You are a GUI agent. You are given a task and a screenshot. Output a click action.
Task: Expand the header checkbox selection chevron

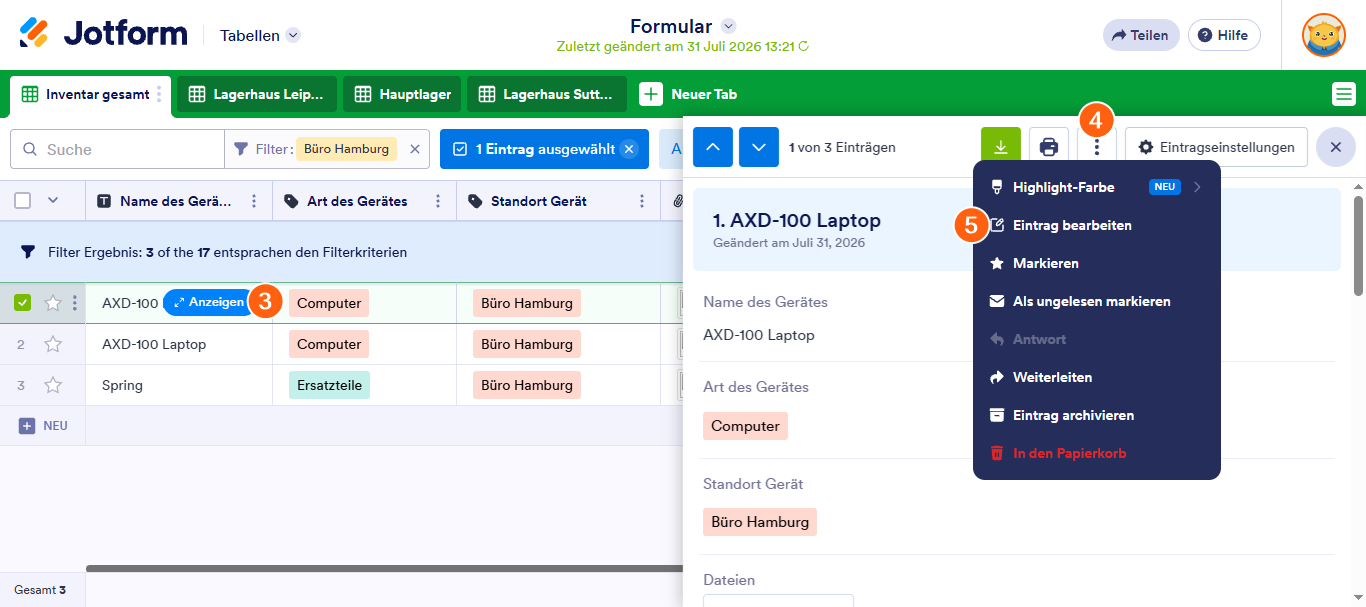(53, 200)
